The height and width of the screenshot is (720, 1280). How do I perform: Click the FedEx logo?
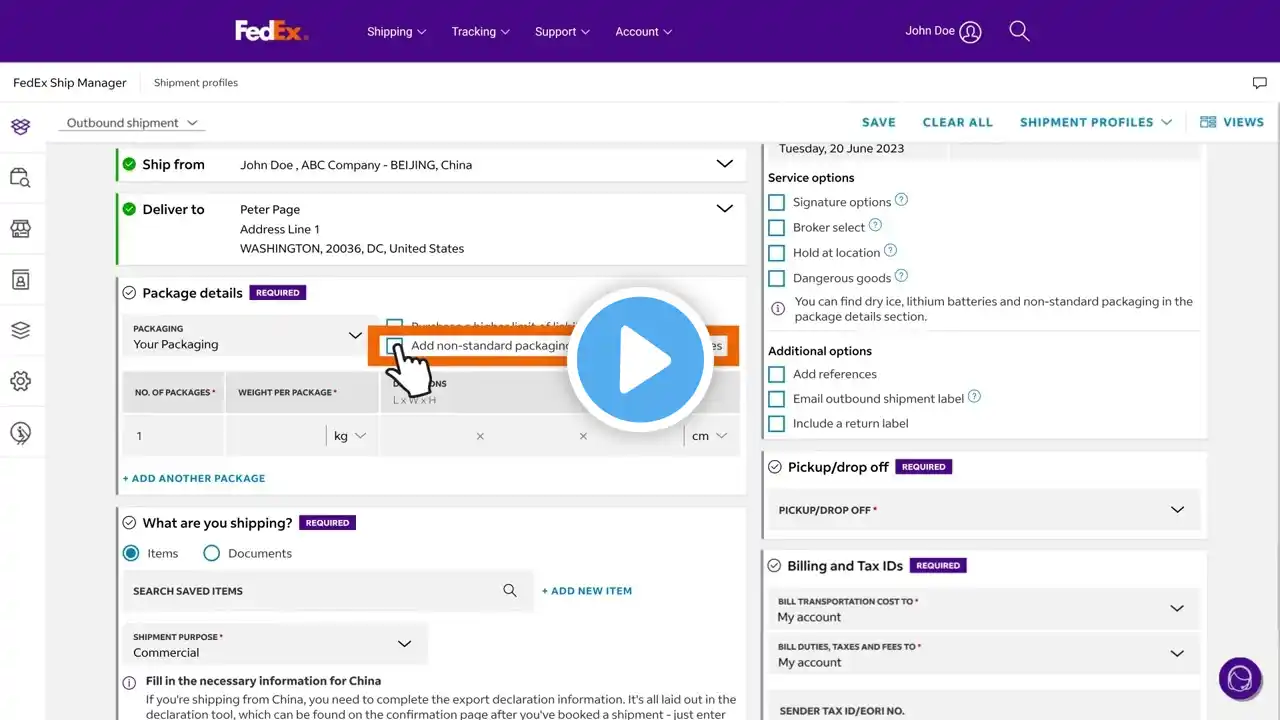(271, 31)
